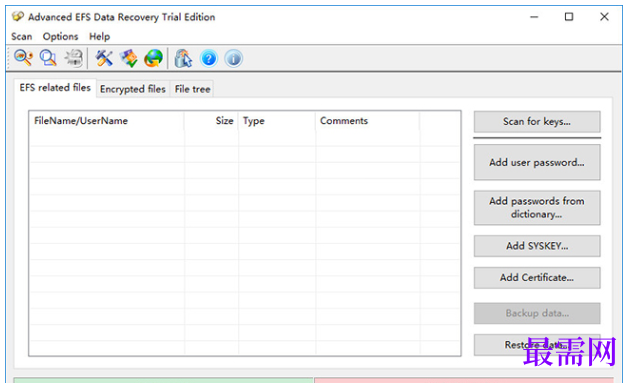Sort by Type column header

click(x=277, y=121)
